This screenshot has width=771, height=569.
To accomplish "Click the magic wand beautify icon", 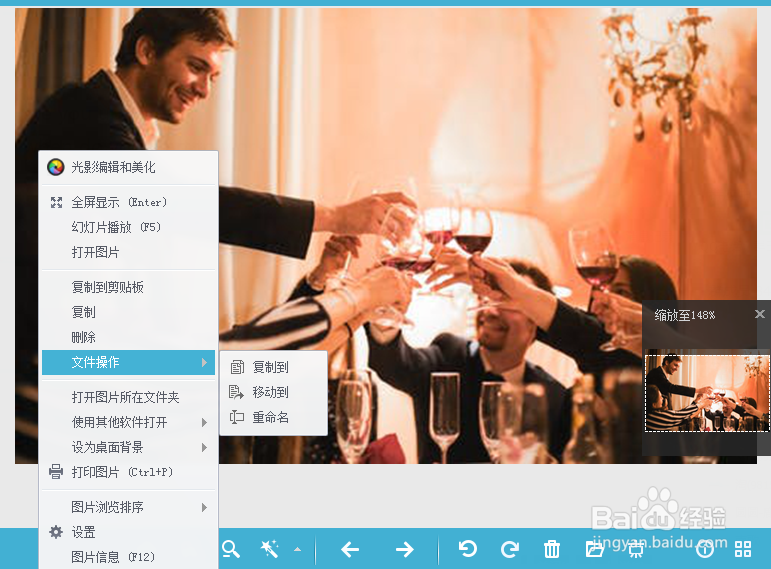I will 269,549.
